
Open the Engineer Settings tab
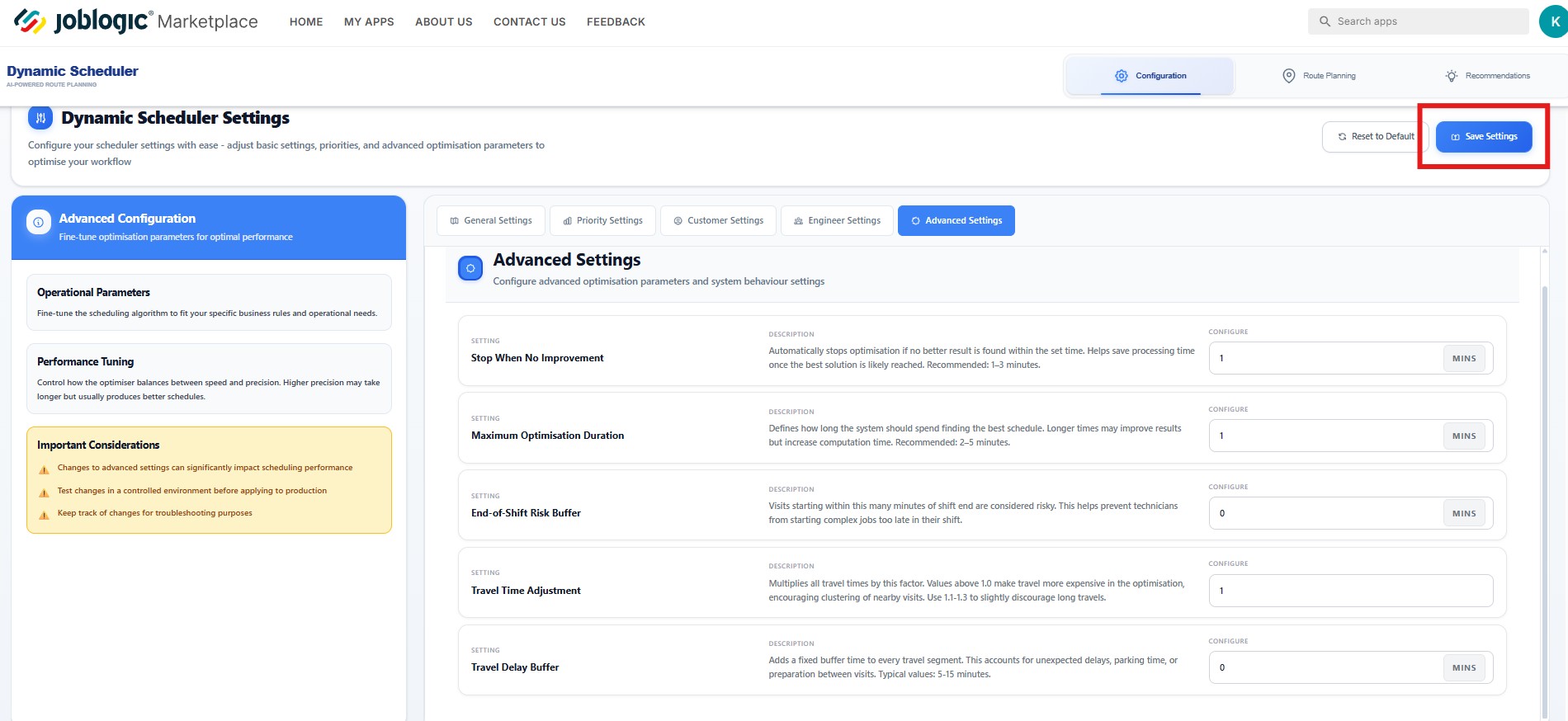(837, 221)
